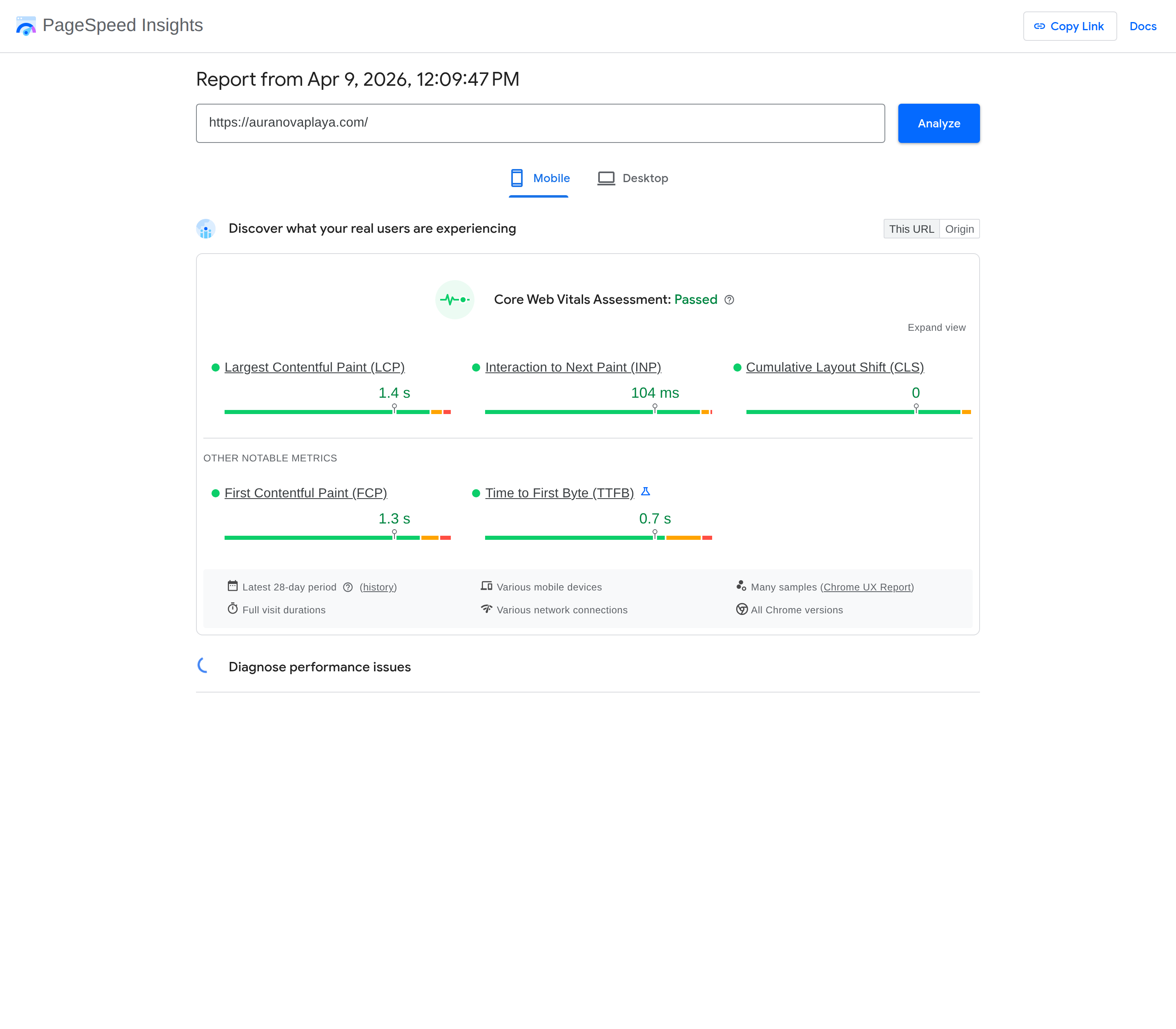Click the network icon beside Various network connections
Viewport: 1176px width, 1029px height.
[x=486, y=609]
